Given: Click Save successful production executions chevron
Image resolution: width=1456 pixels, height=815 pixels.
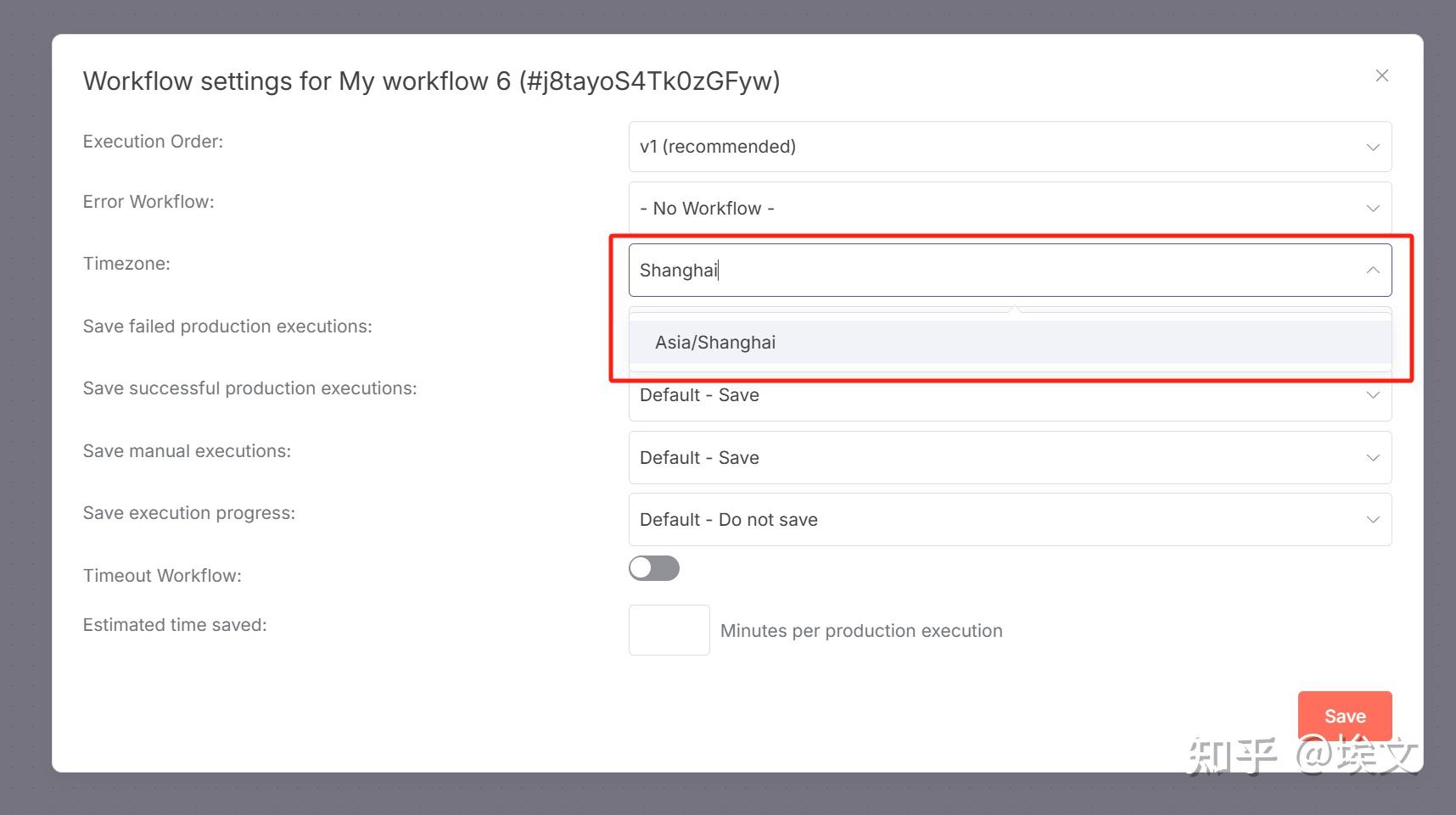Looking at the screenshot, I should click(1372, 396).
